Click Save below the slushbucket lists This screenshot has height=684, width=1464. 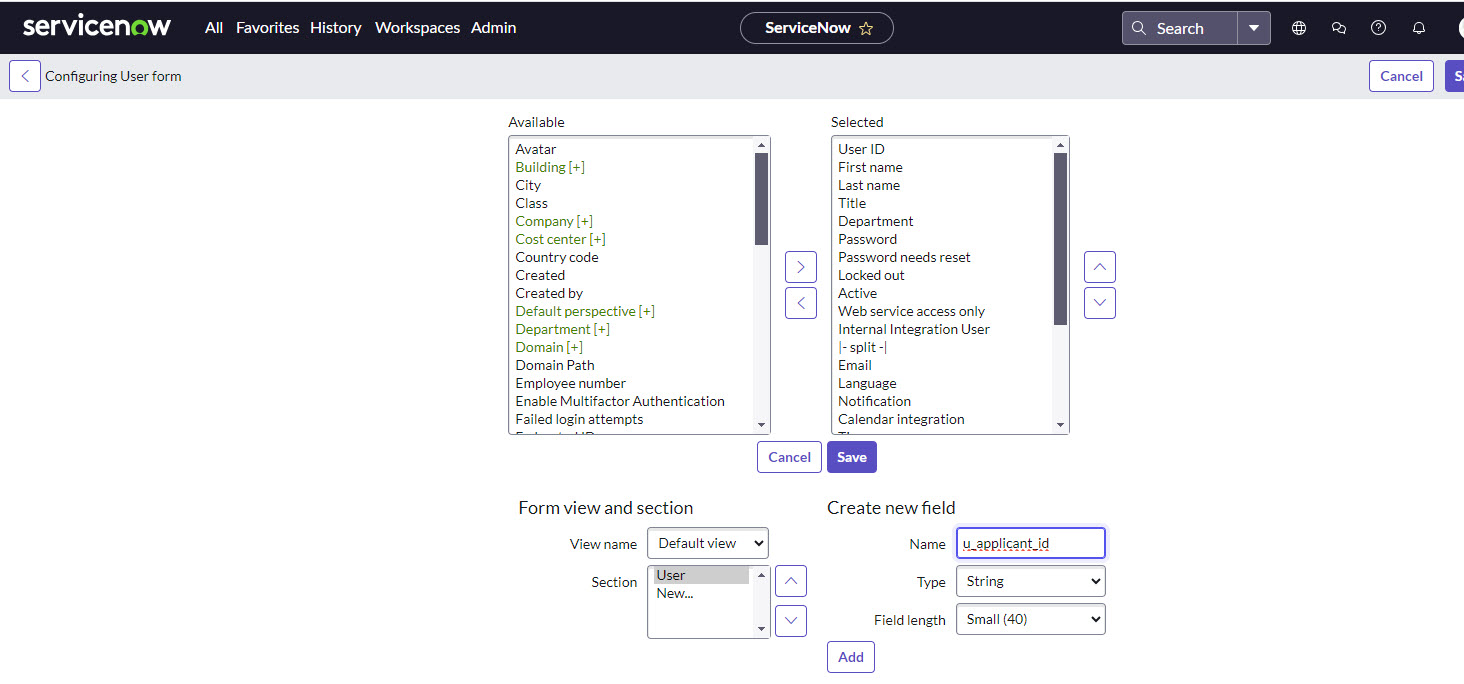coord(852,457)
